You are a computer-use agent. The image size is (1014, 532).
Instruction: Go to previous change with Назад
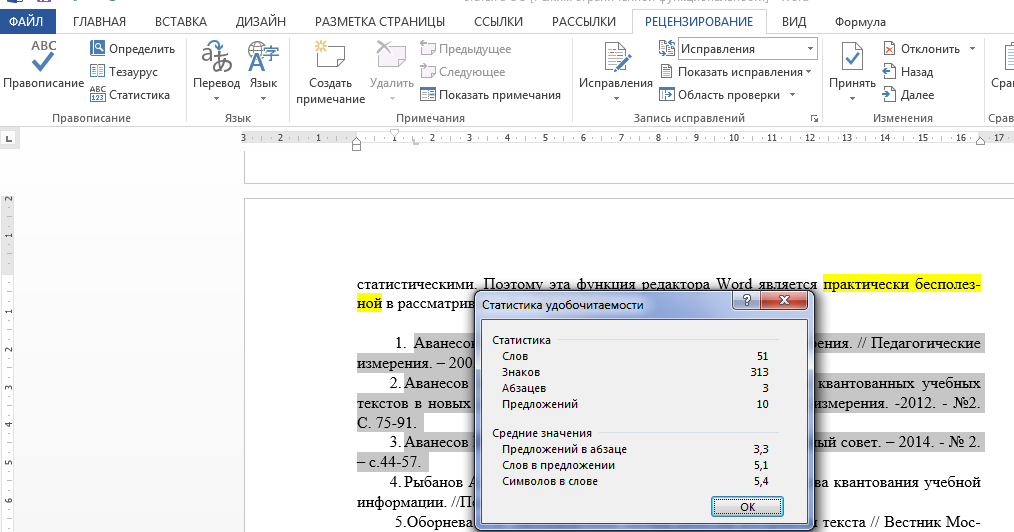click(908, 72)
